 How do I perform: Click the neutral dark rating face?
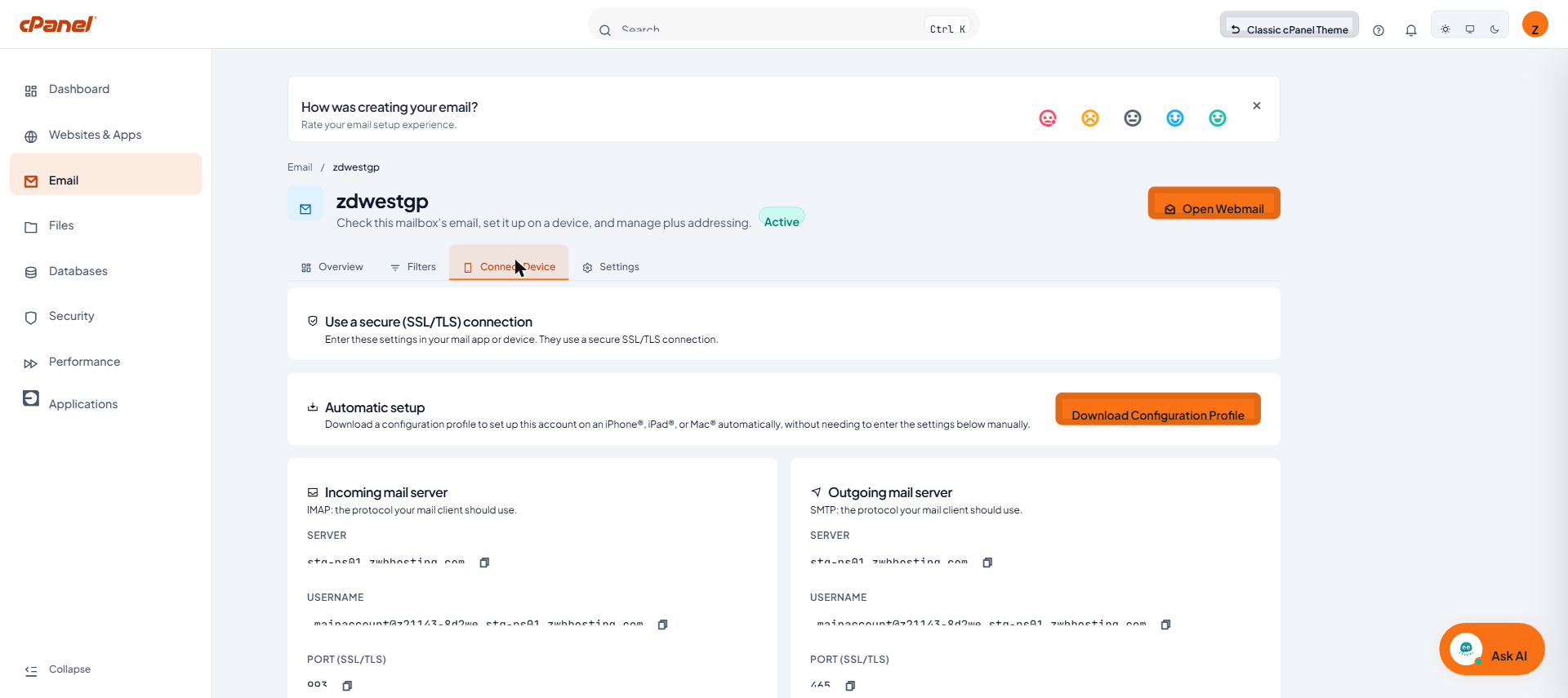click(1133, 118)
